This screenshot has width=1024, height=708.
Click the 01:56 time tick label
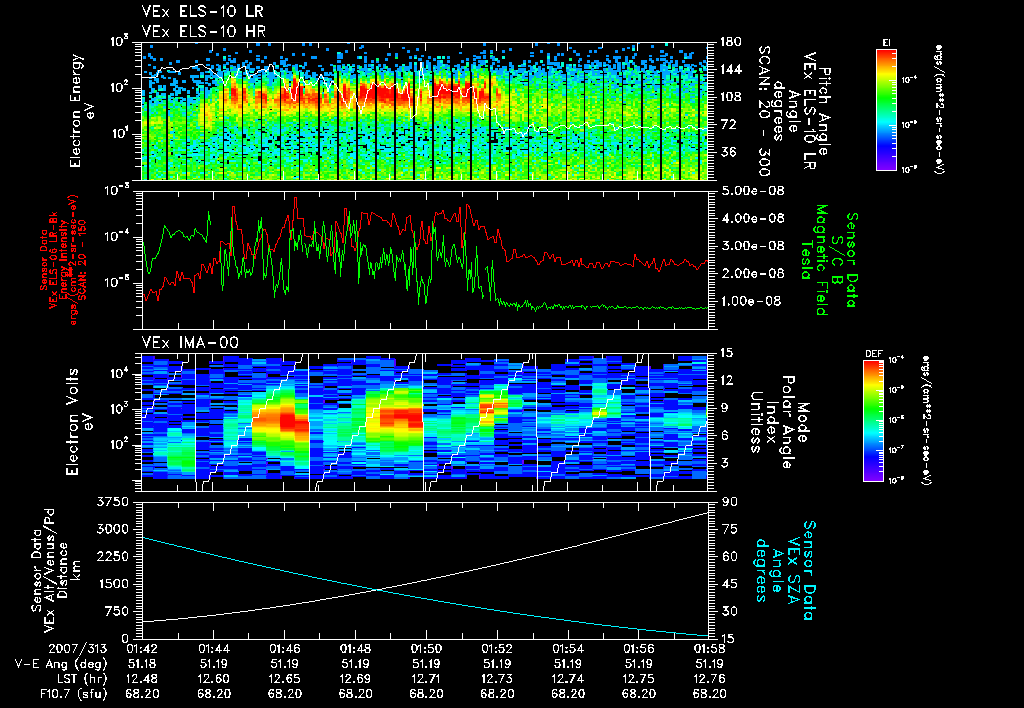(639, 649)
